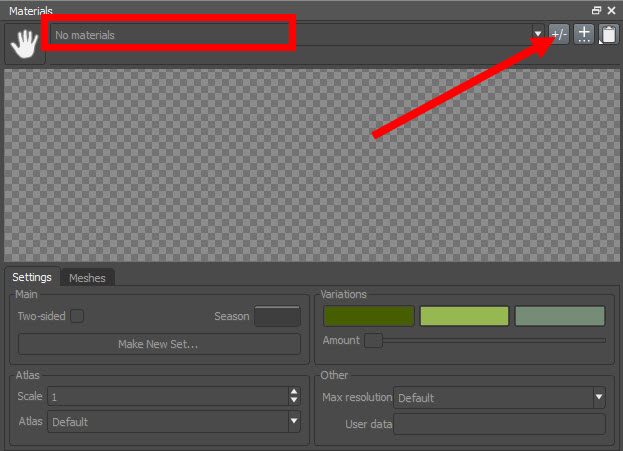Select the light green variation swatch
This screenshot has width=623, height=451.
point(464,316)
